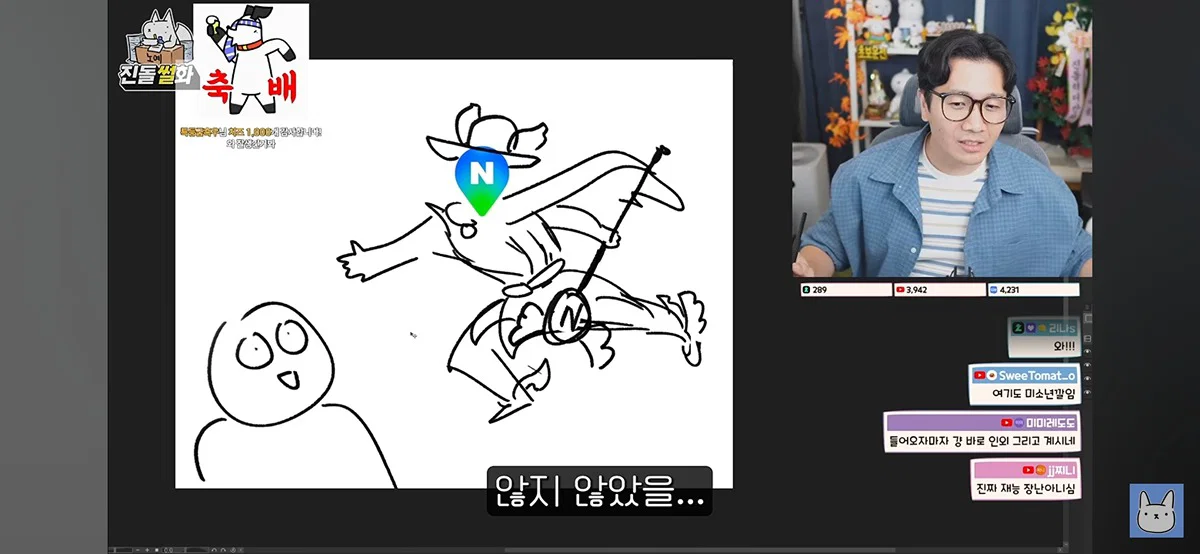The image size is (1200, 554).
Task: Click chat text 들어오자마자 강 바로 인외 그리고 계시네
Action: 981,441
